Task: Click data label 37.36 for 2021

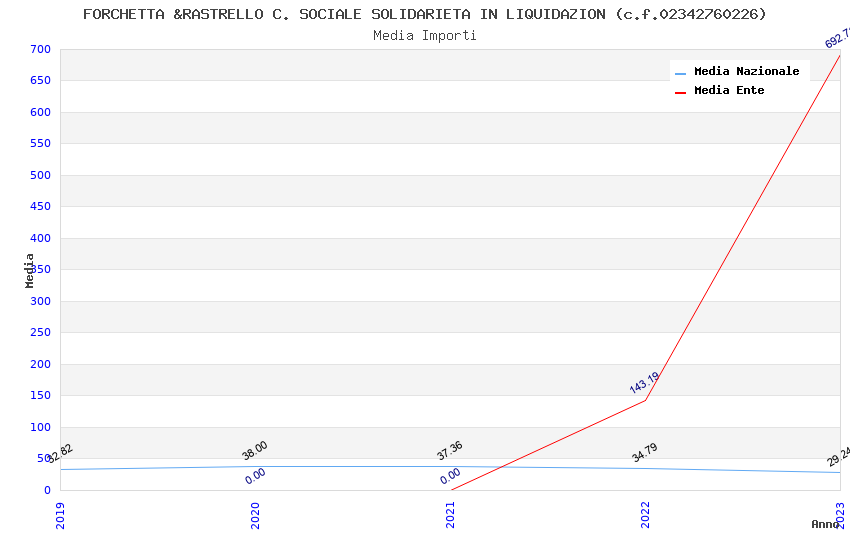Action: [x=450, y=451]
